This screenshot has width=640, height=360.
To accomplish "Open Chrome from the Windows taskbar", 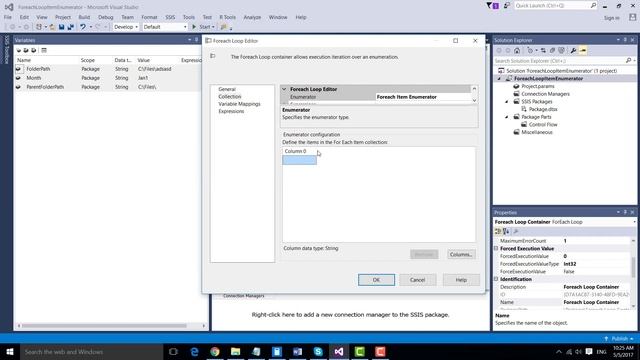I will click(215, 352).
